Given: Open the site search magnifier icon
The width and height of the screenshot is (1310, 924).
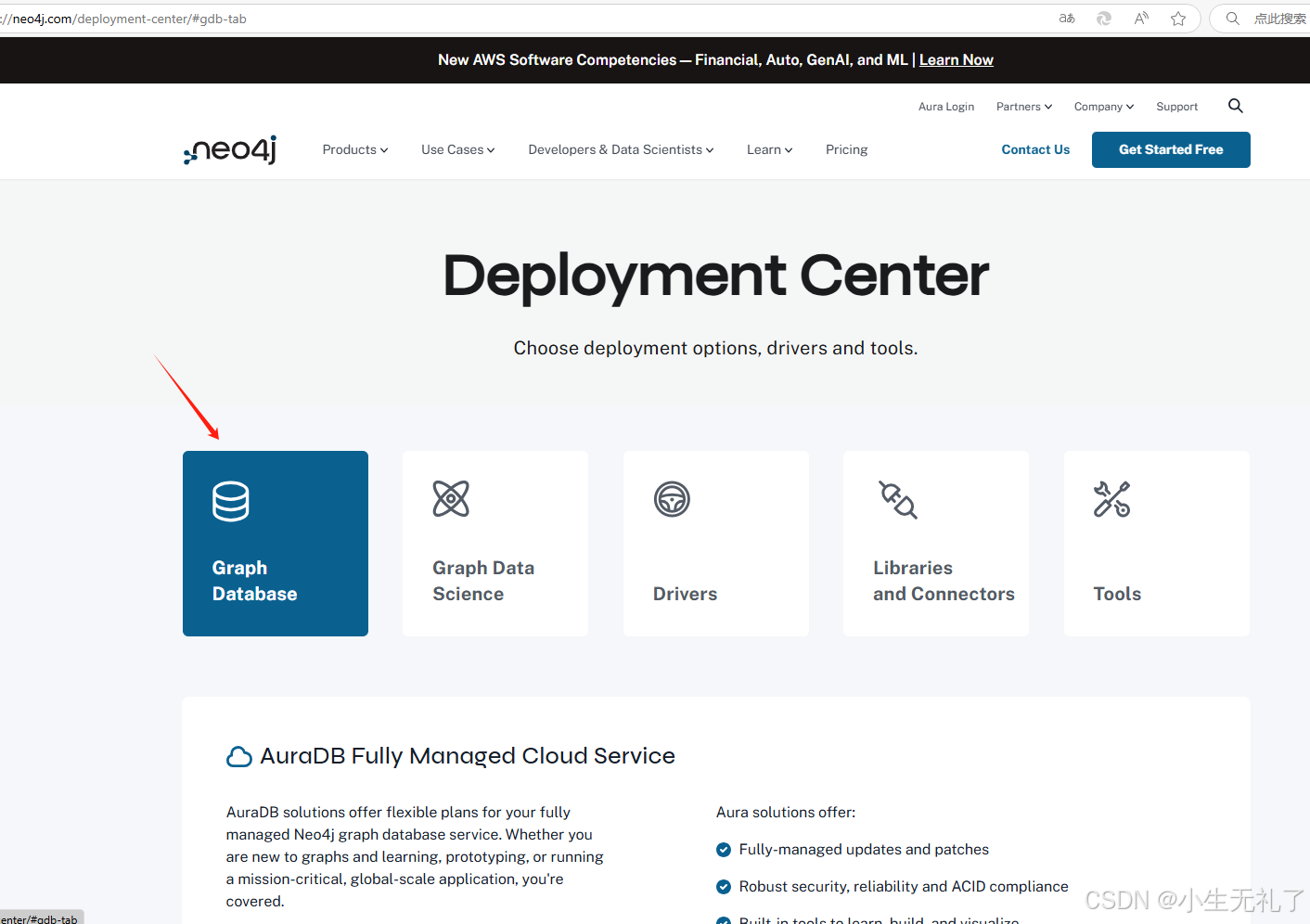Looking at the screenshot, I should click(x=1235, y=106).
